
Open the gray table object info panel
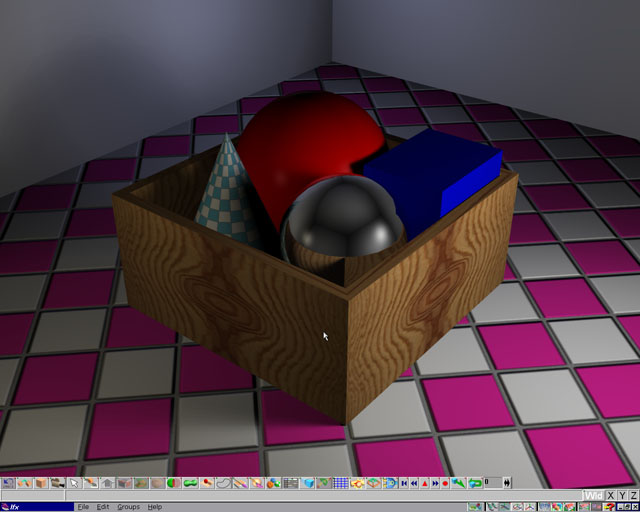(x=290, y=483)
